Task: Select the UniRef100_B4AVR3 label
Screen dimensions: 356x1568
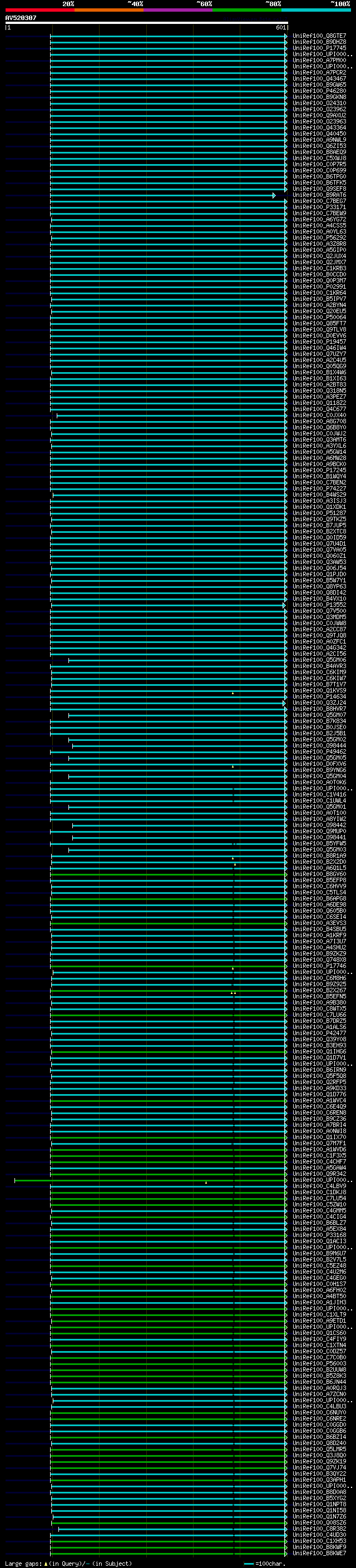Action: (x=319, y=666)
